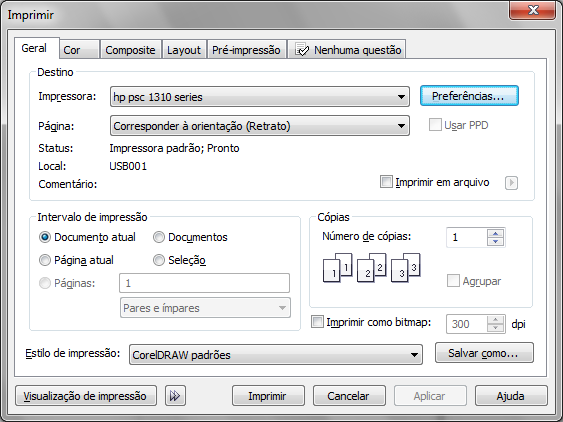Toggle Imprimir como bitmap checkbox
563x422 pixels.
317,322
